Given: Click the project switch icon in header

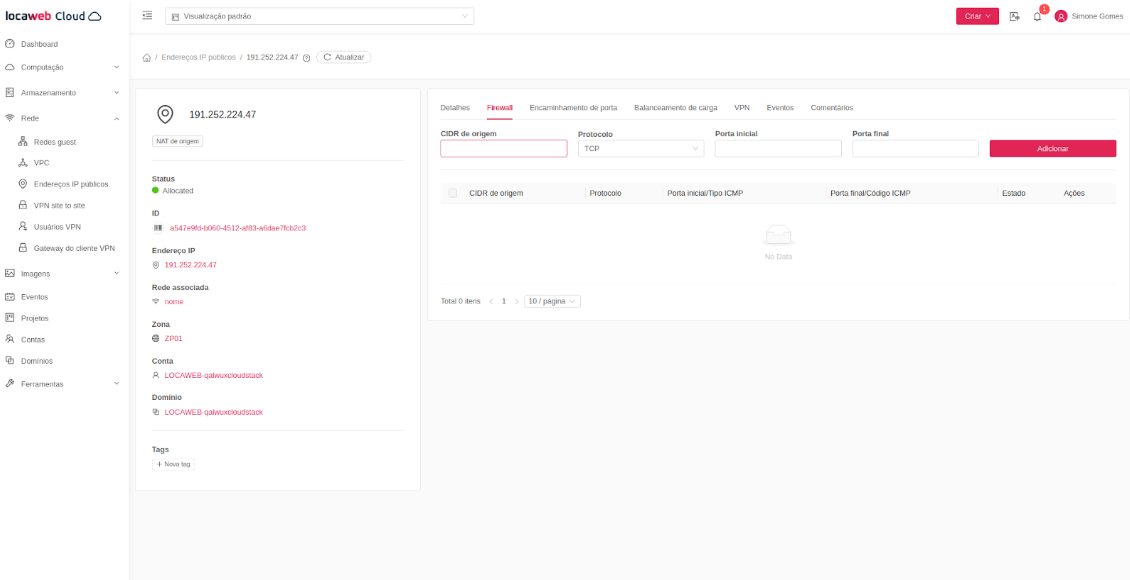Looking at the screenshot, I should coord(1015,16).
